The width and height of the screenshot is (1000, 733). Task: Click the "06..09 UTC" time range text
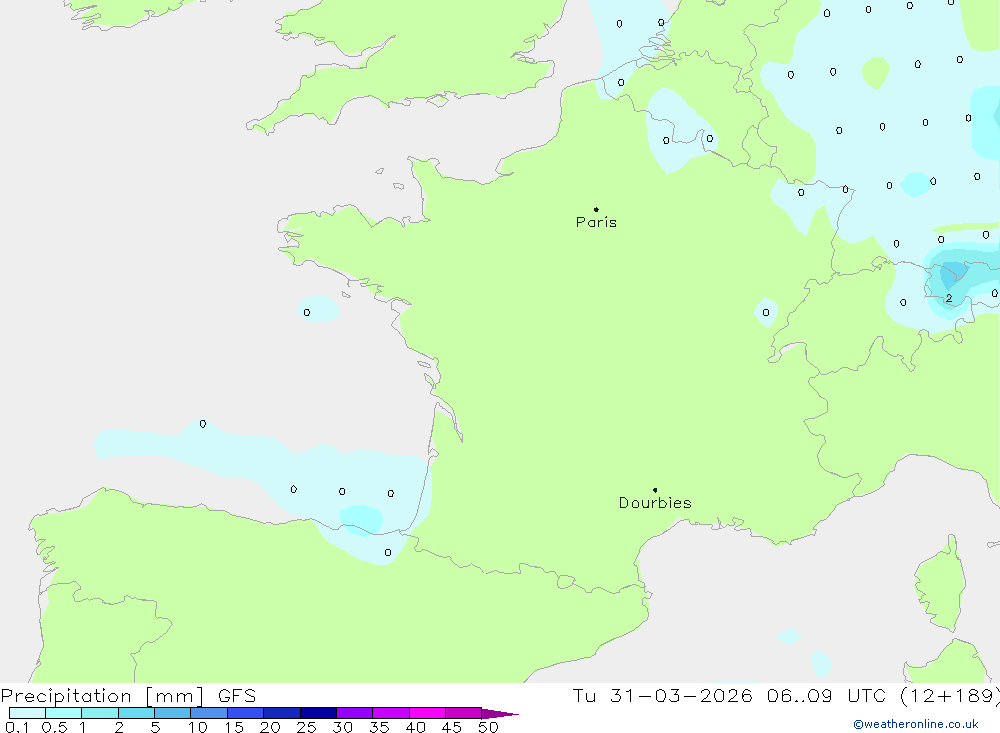(x=828, y=695)
